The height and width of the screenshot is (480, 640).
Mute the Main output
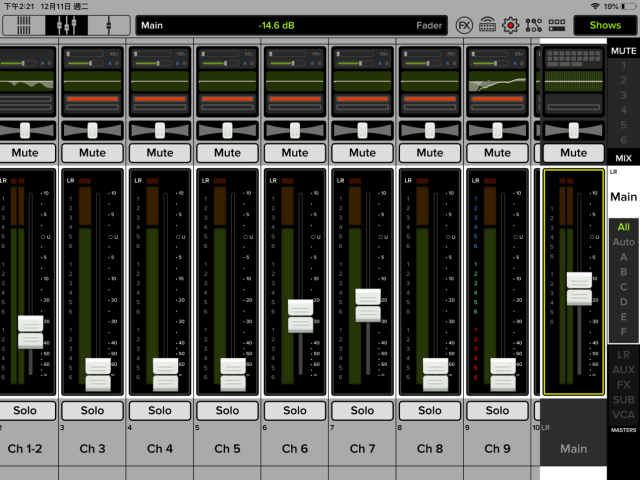tap(573, 153)
